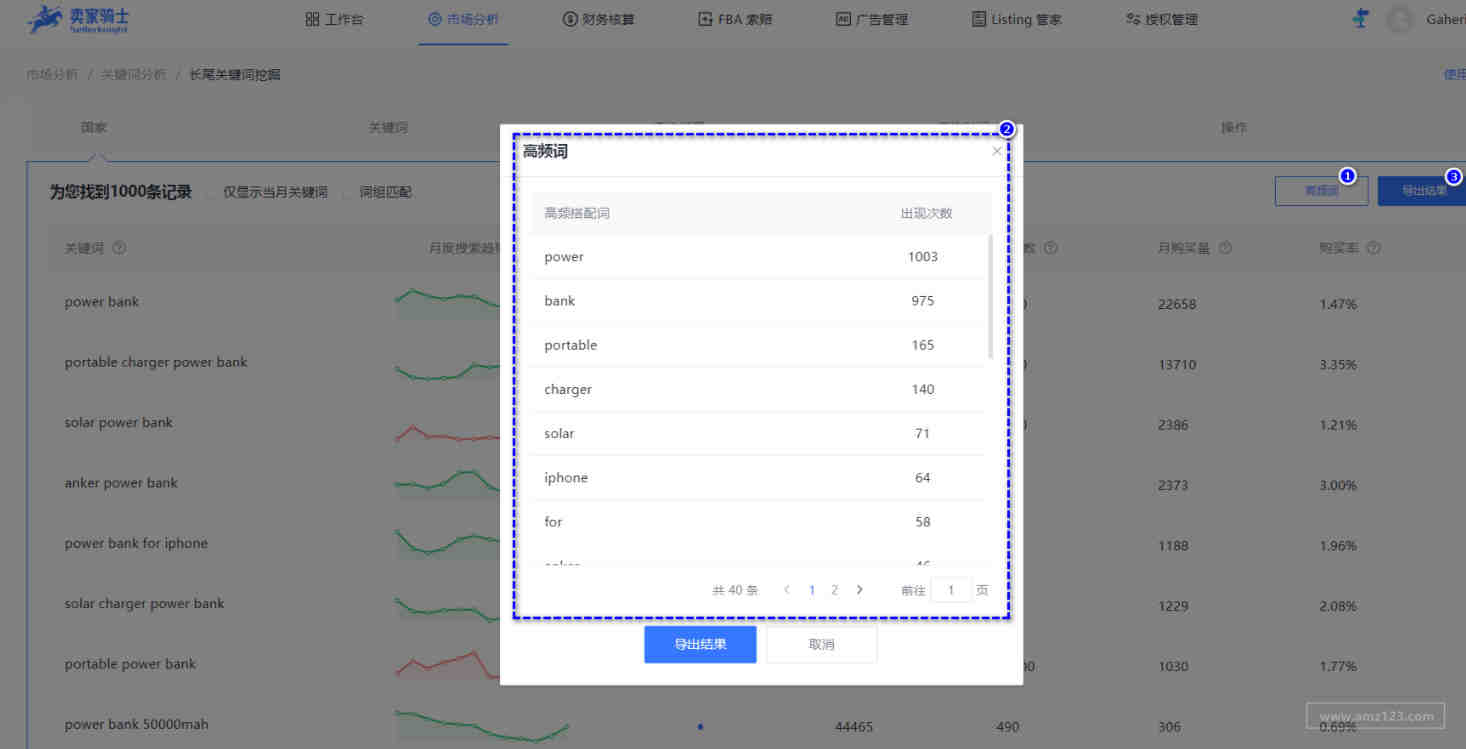Click the 导出结果 button on the page behind

[1421, 191]
